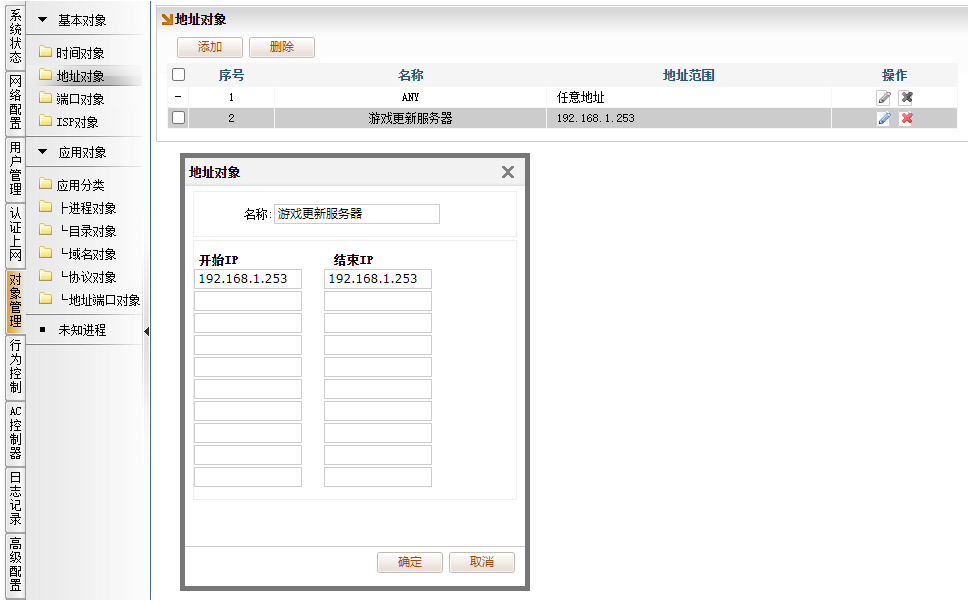This screenshot has height=604, width=968.
Task: Click the edit pencil icon for 游戏更新服务器
Action: click(x=884, y=118)
